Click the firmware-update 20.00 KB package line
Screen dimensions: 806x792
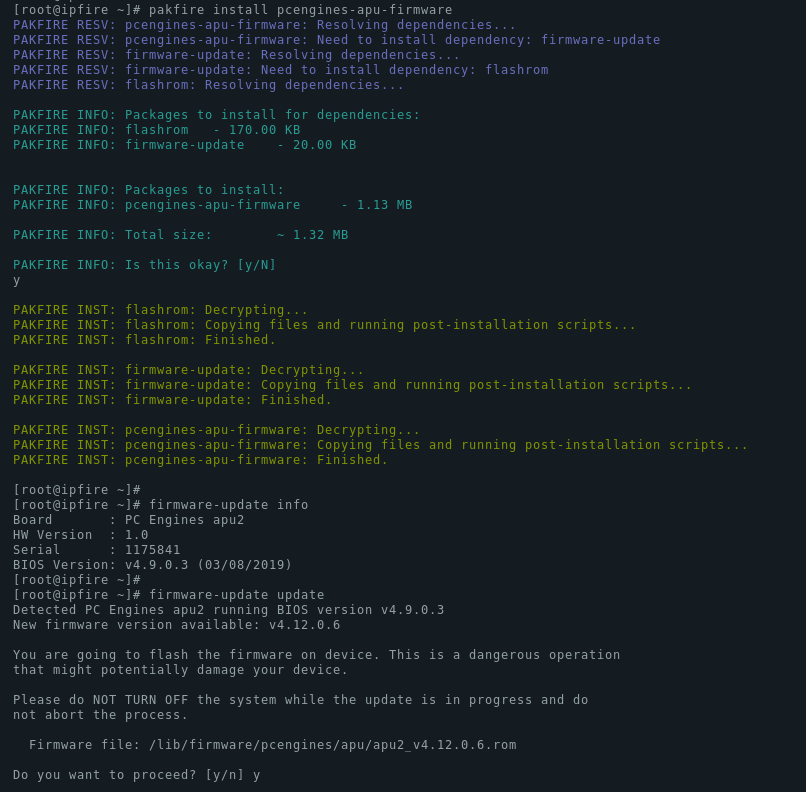(185, 145)
